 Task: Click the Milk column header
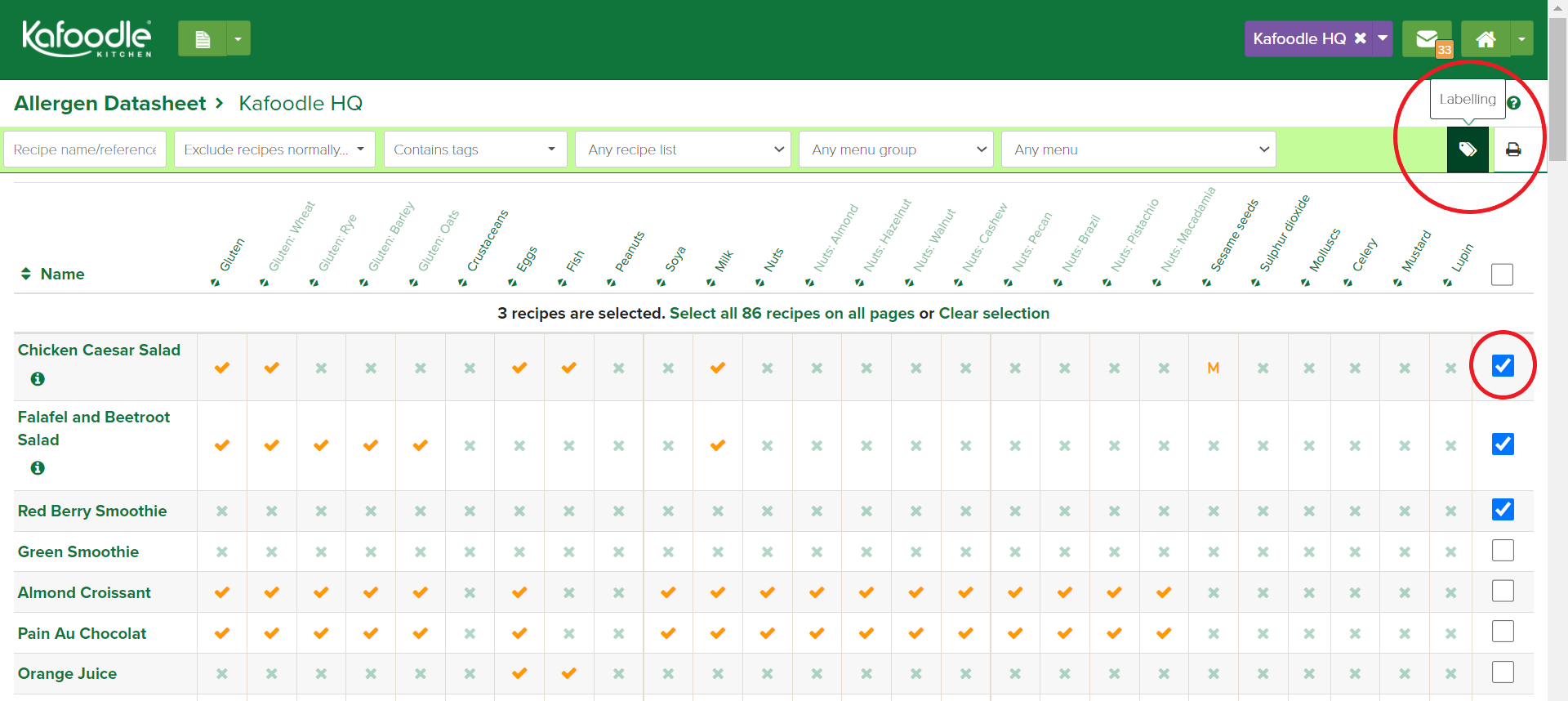[x=723, y=261]
